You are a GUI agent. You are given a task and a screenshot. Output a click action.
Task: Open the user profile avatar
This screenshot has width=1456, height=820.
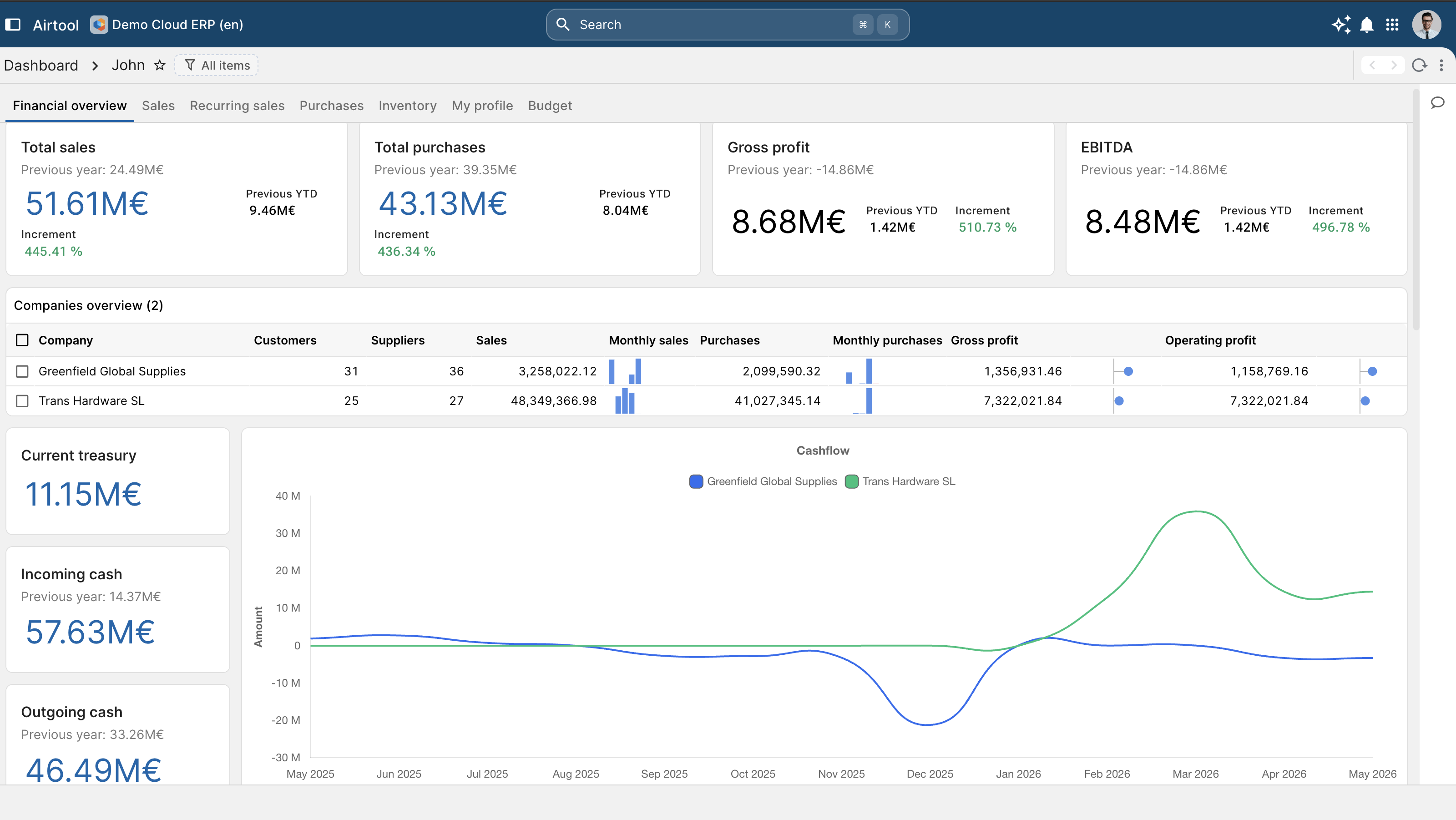pyautogui.click(x=1426, y=24)
